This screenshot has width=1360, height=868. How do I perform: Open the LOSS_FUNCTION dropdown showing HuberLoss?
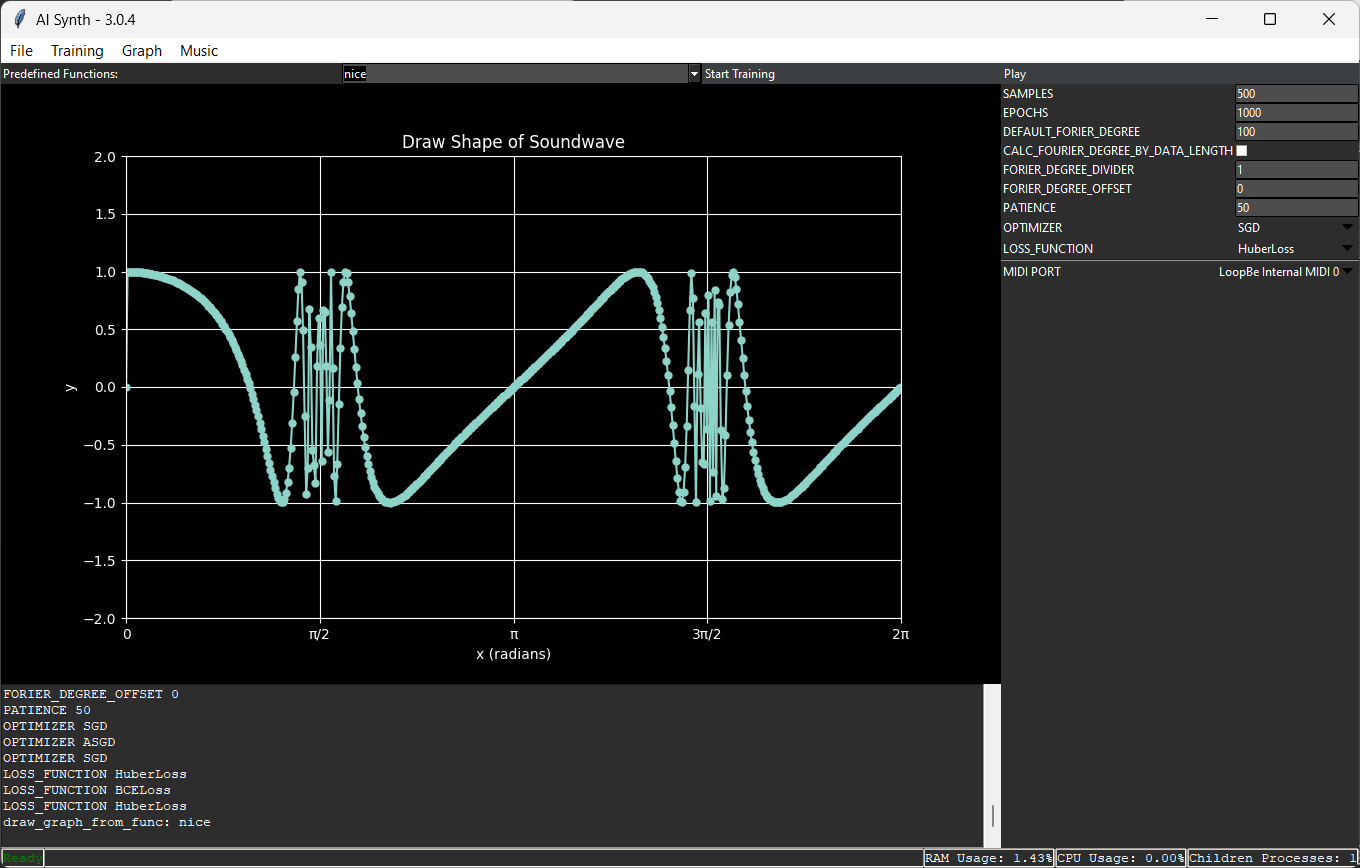(1296, 249)
